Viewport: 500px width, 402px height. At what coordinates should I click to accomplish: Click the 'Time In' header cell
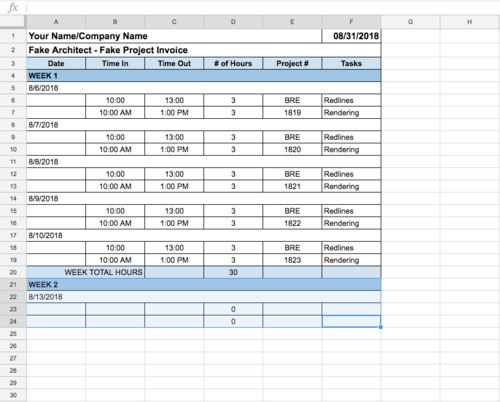(x=115, y=63)
